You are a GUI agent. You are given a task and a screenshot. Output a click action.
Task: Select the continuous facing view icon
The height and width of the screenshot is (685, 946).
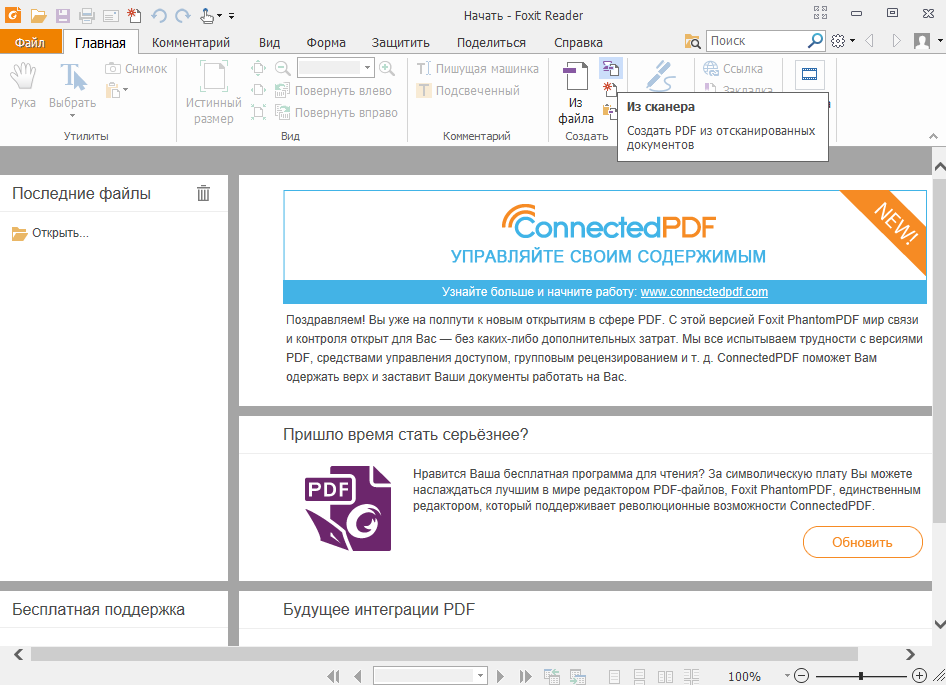coord(691,677)
